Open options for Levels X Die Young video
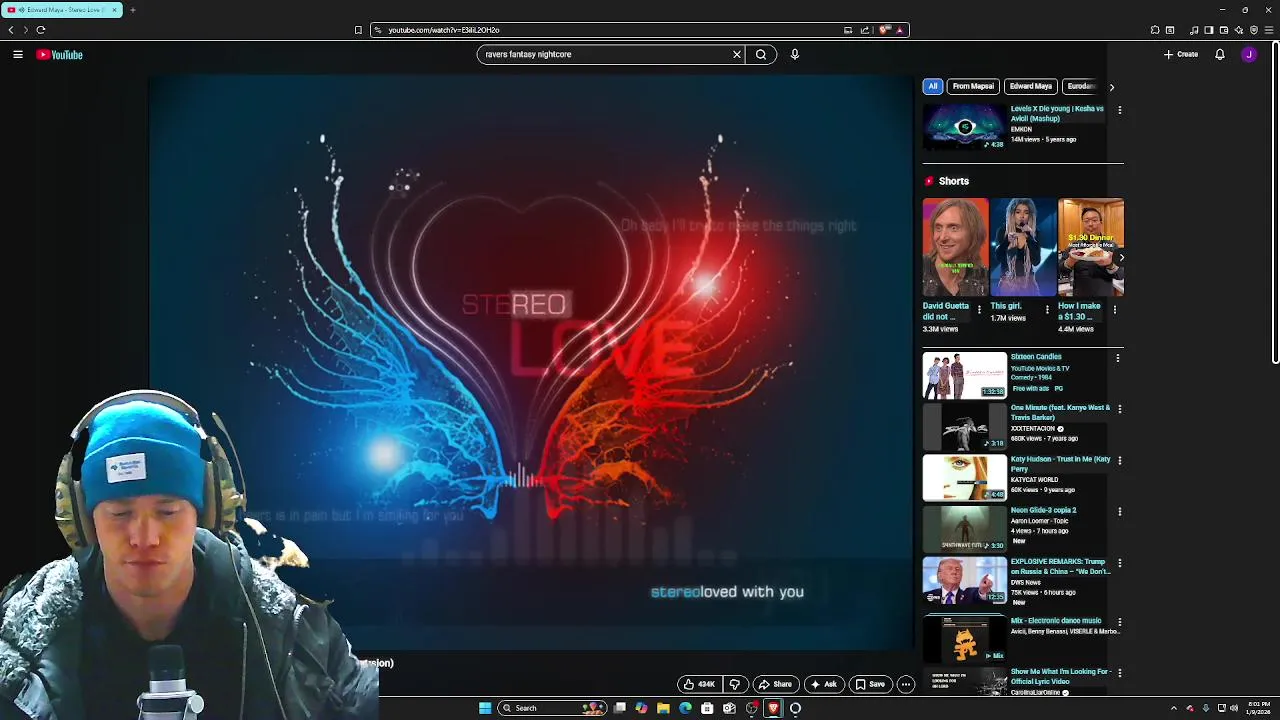 1120,110
